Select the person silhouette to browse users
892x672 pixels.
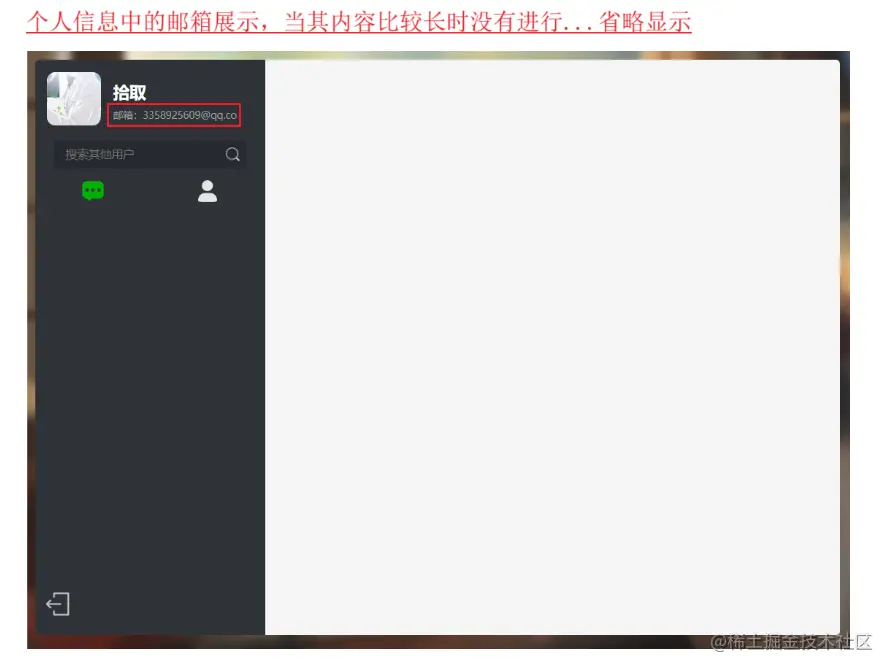pos(207,191)
